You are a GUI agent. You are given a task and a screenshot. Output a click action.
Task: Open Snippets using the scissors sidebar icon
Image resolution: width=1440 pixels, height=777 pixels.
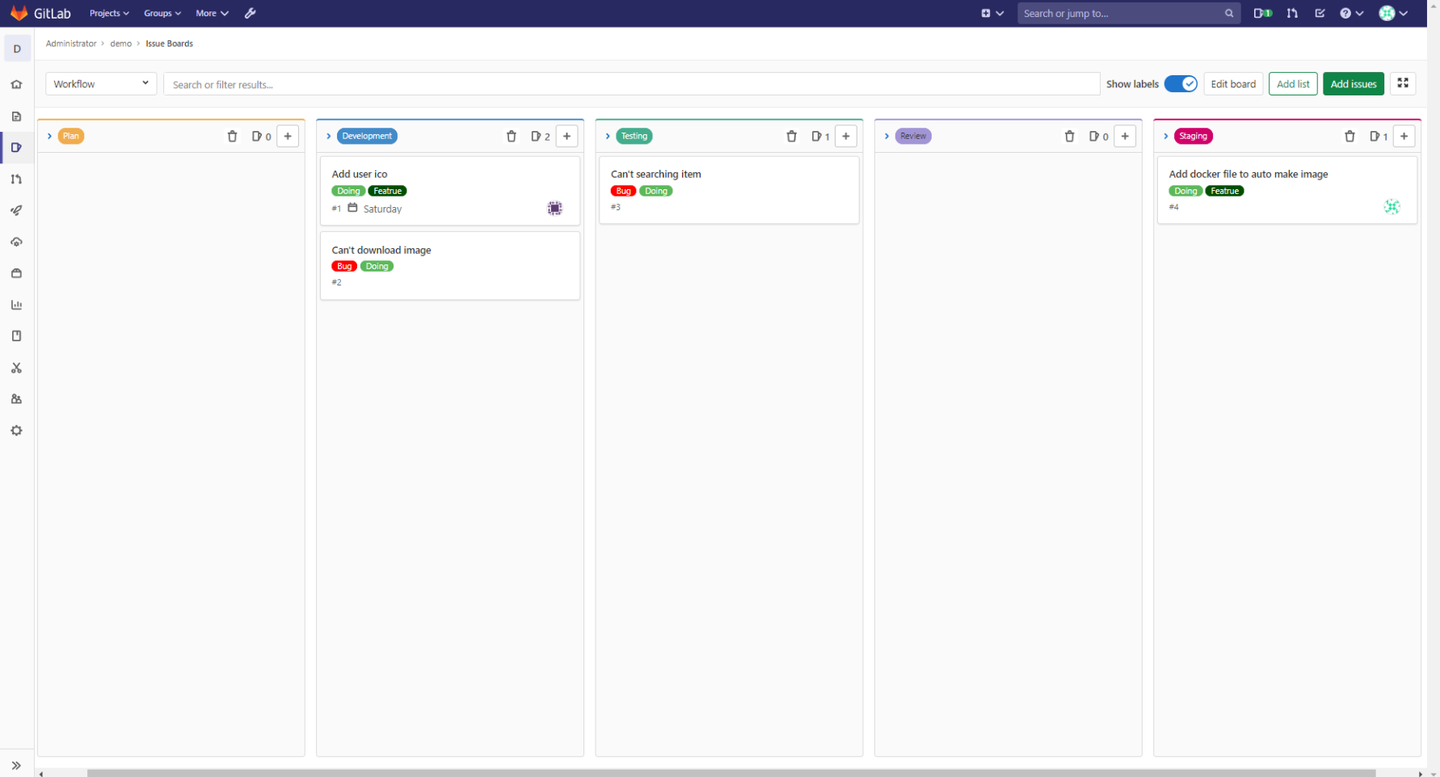coord(16,367)
